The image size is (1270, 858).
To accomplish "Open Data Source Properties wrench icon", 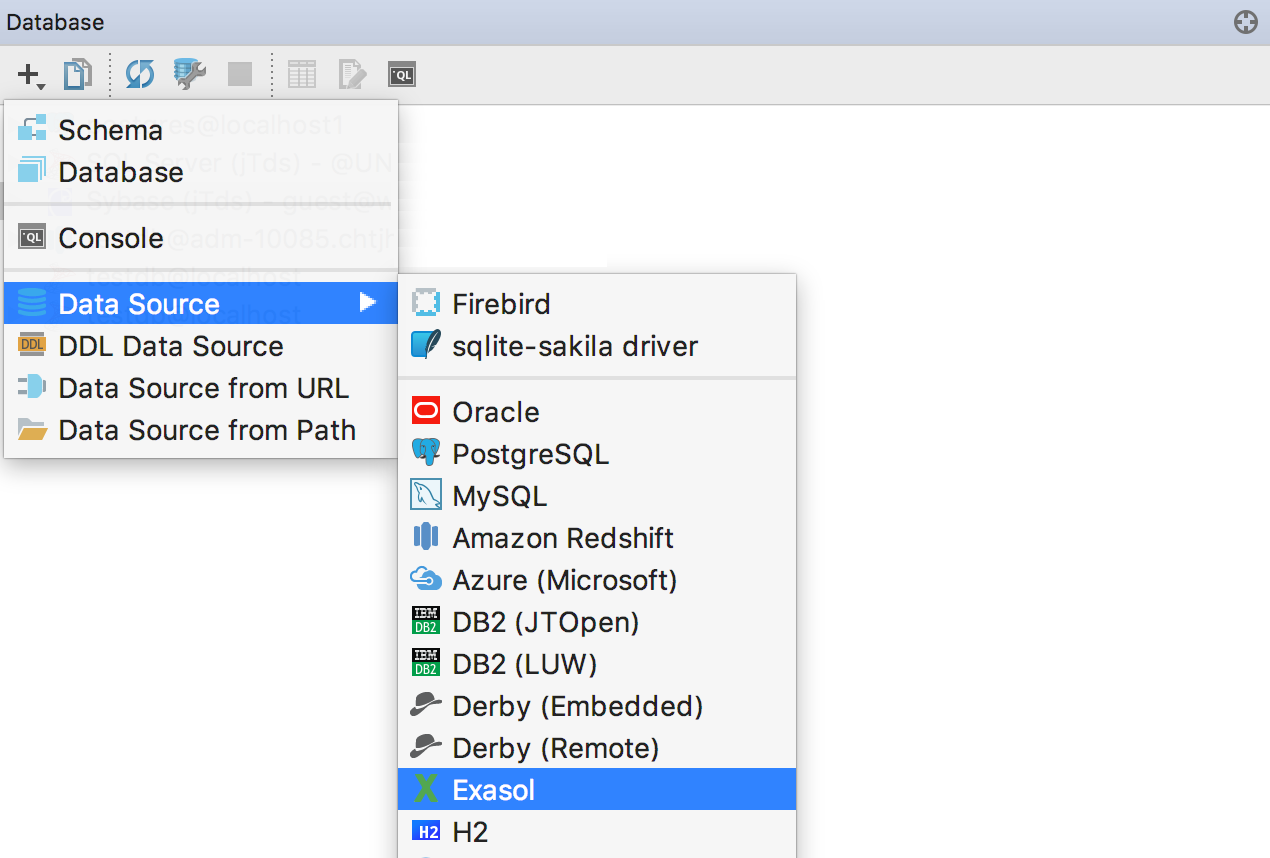I will point(190,74).
